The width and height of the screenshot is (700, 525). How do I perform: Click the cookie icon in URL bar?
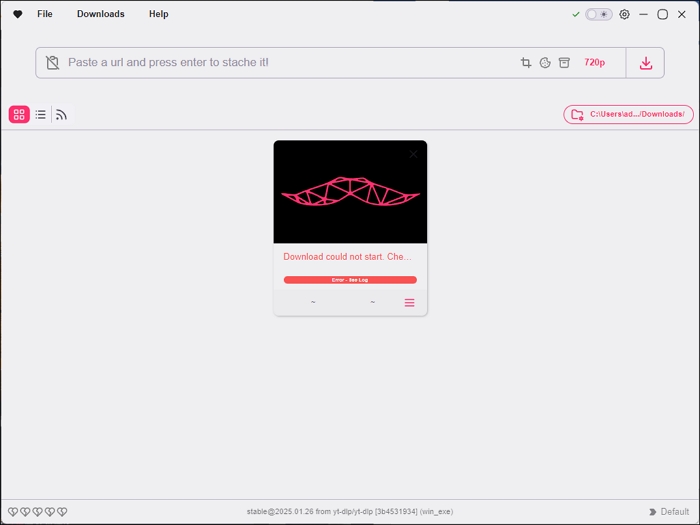[545, 63]
